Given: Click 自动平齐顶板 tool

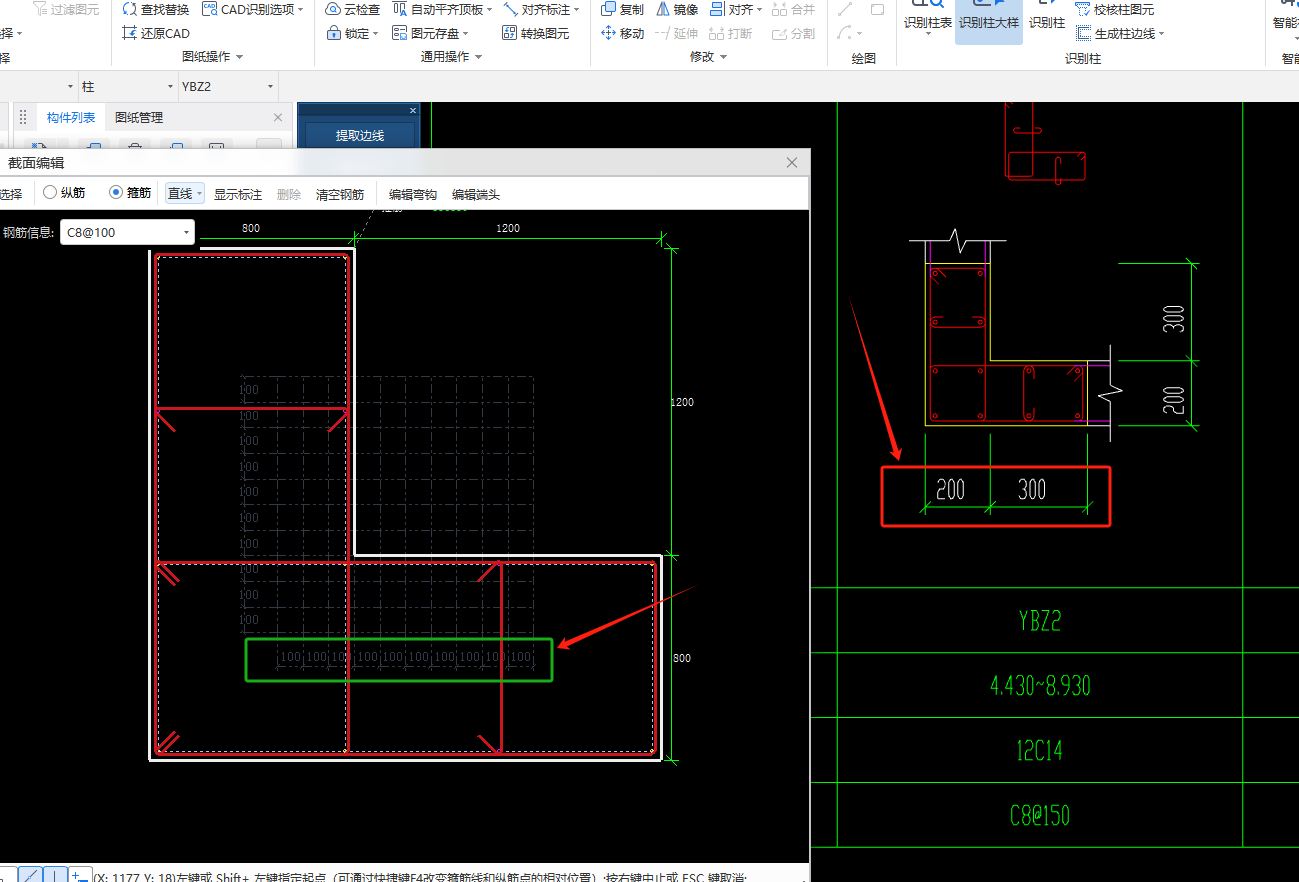Looking at the screenshot, I should pos(442,9).
